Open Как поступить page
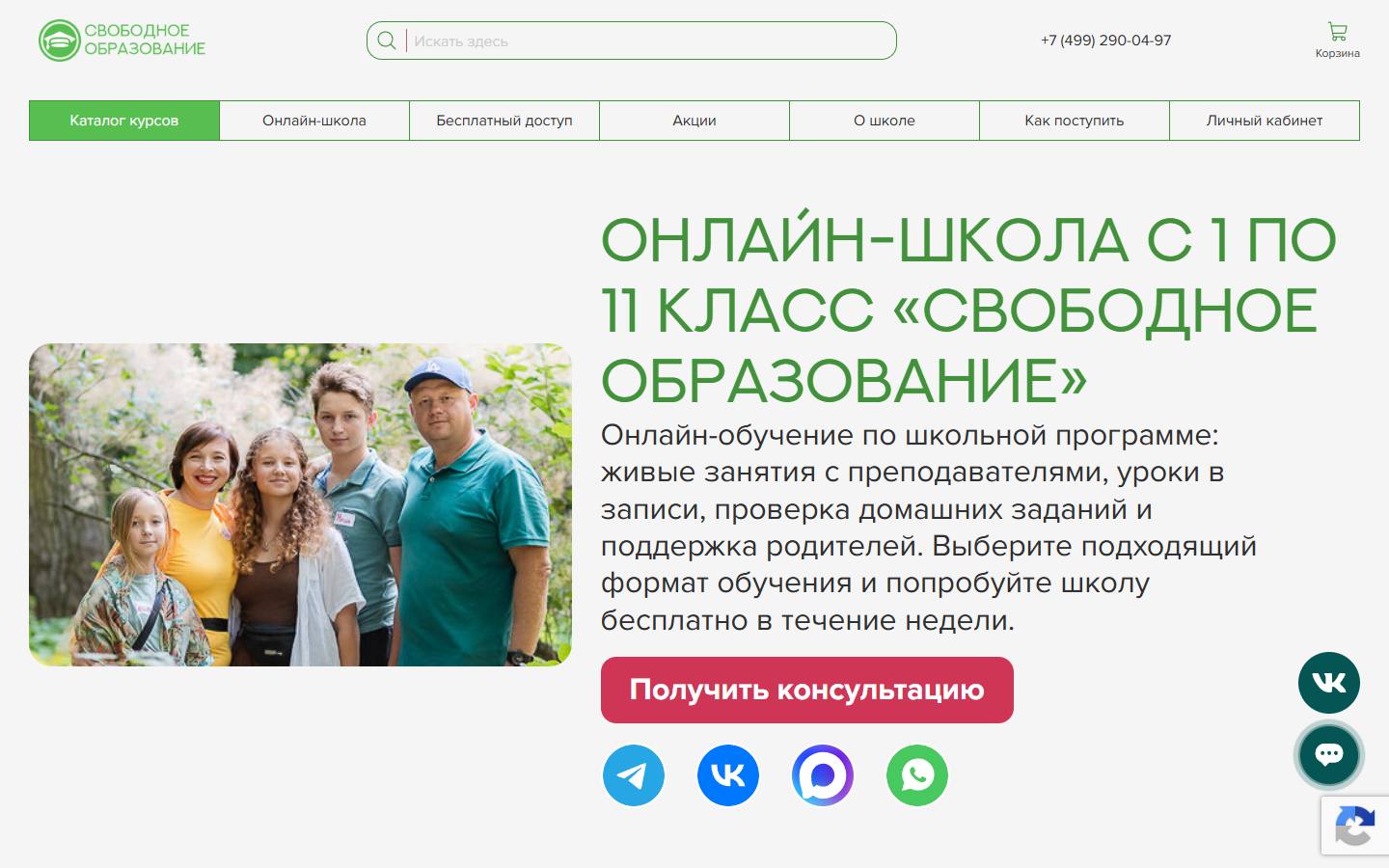 click(1075, 121)
